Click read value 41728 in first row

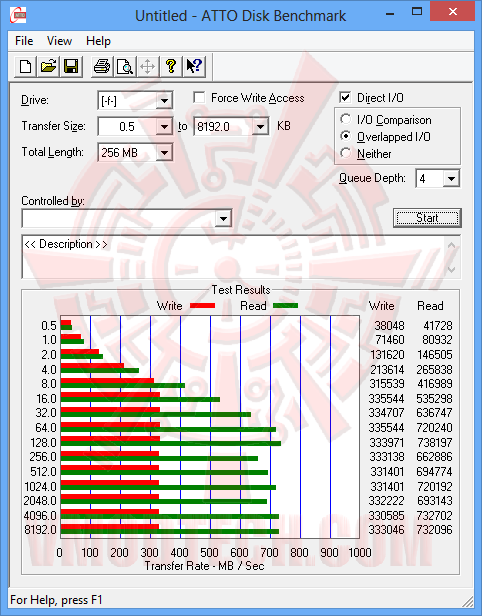pos(438,326)
